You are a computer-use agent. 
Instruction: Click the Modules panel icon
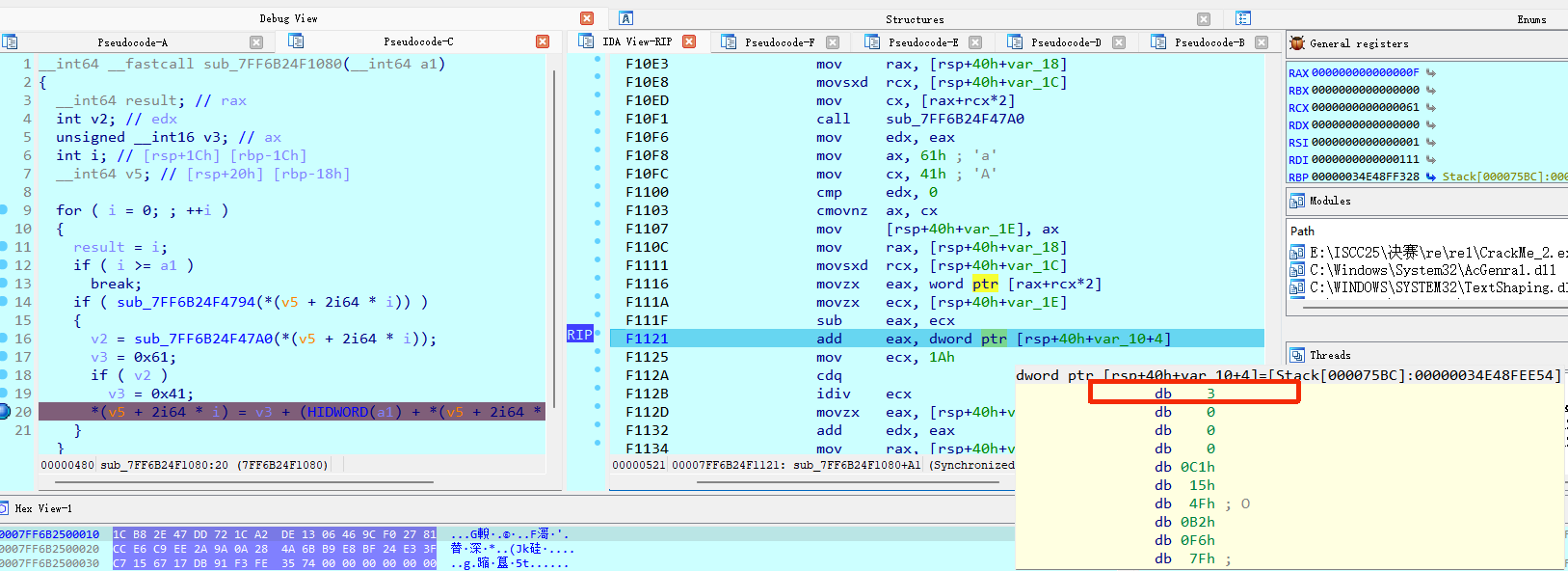(1297, 201)
